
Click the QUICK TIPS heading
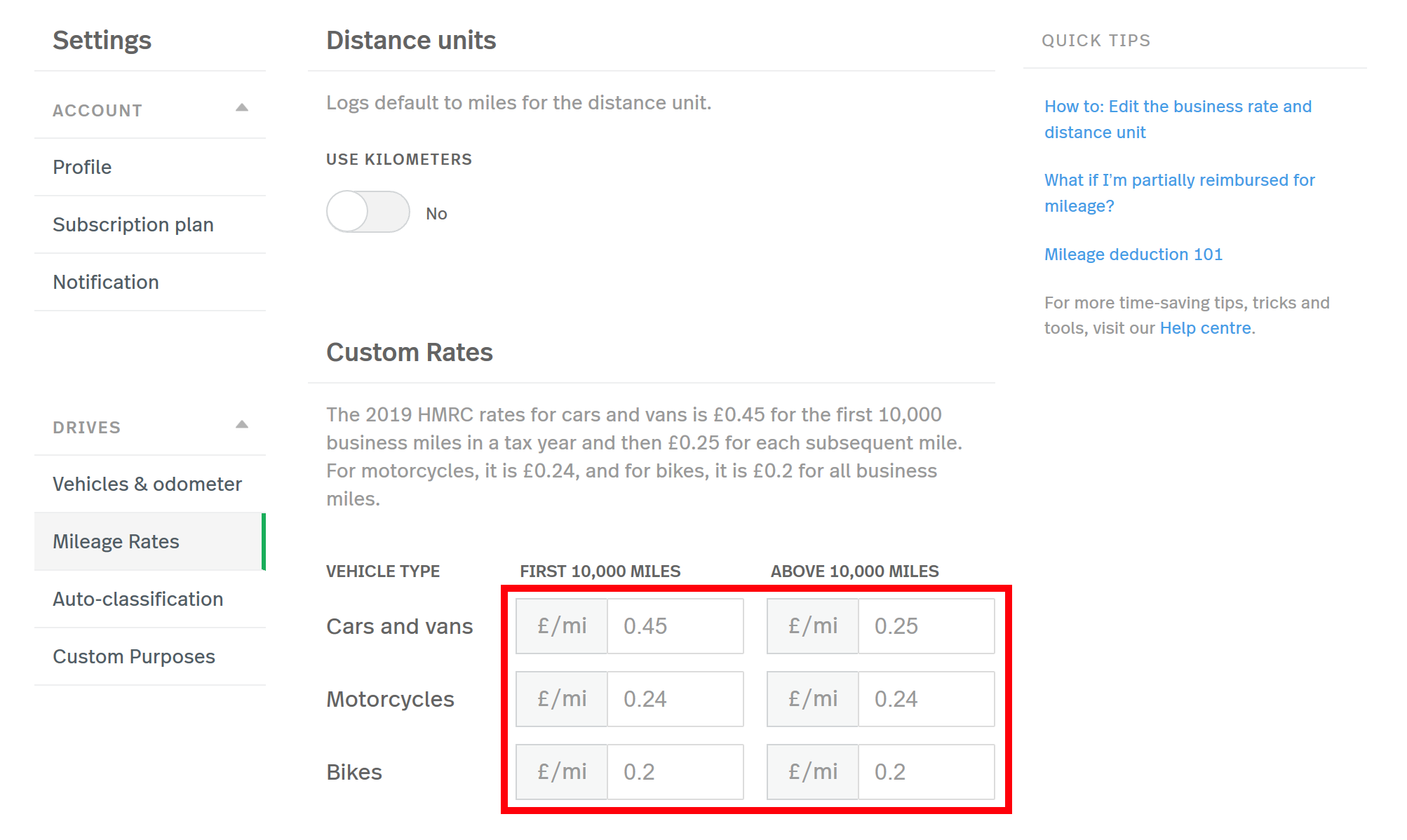coord(1096,41)
